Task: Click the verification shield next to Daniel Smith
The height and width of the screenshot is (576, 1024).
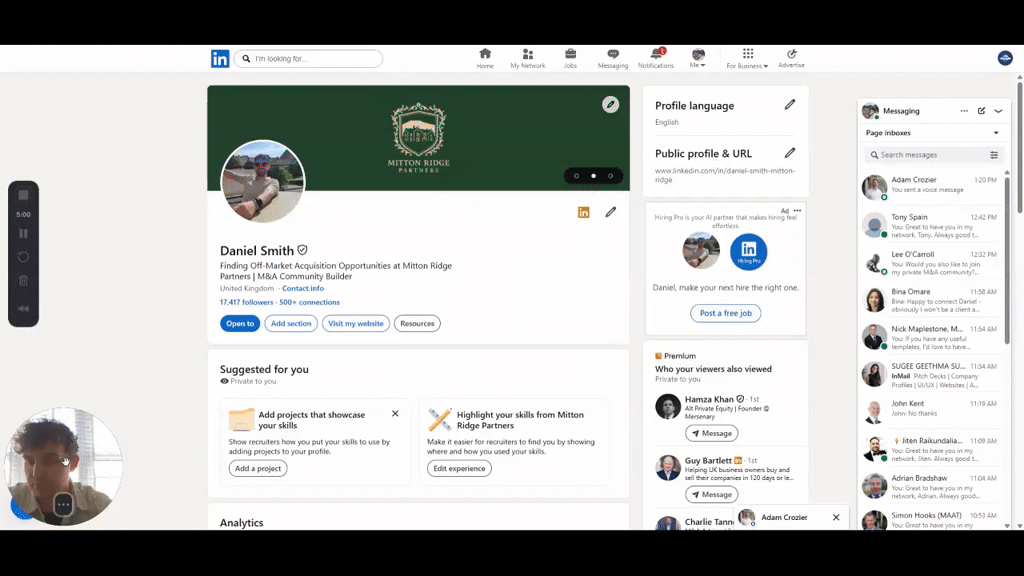Action: pos(302,250)
